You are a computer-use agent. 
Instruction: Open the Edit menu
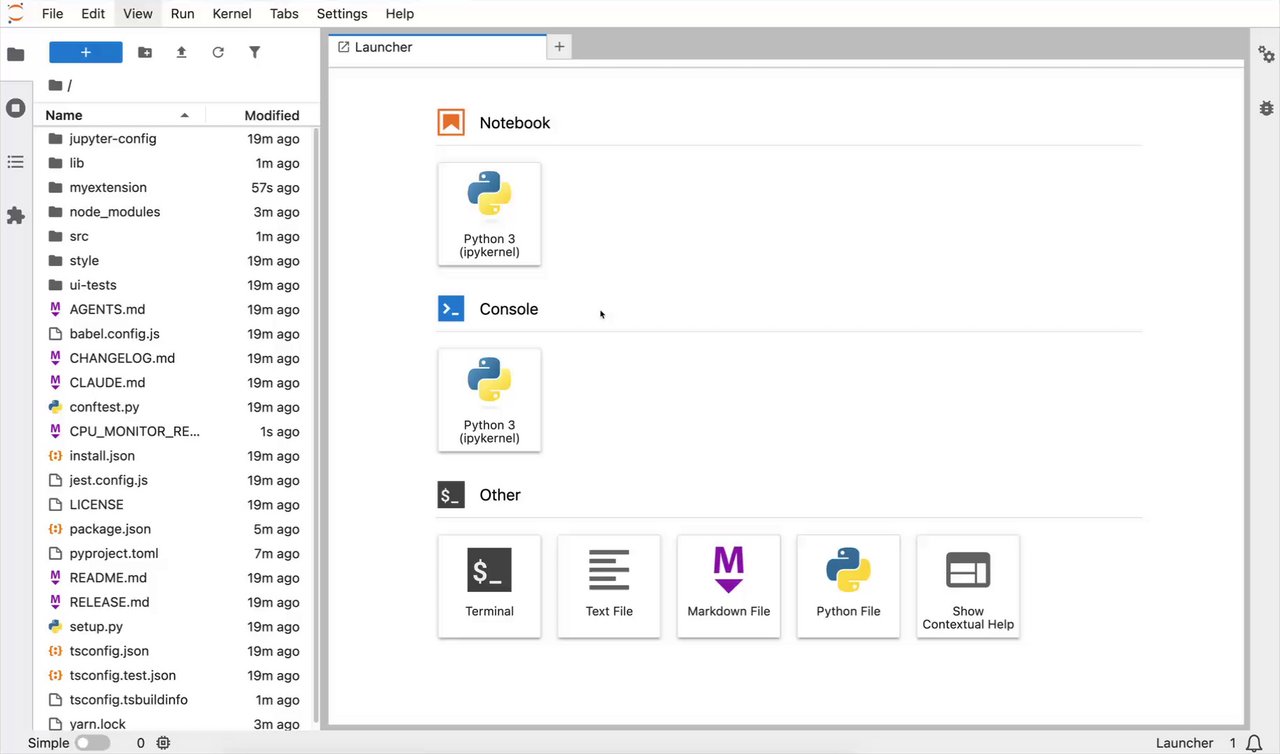tap(93, 14)
